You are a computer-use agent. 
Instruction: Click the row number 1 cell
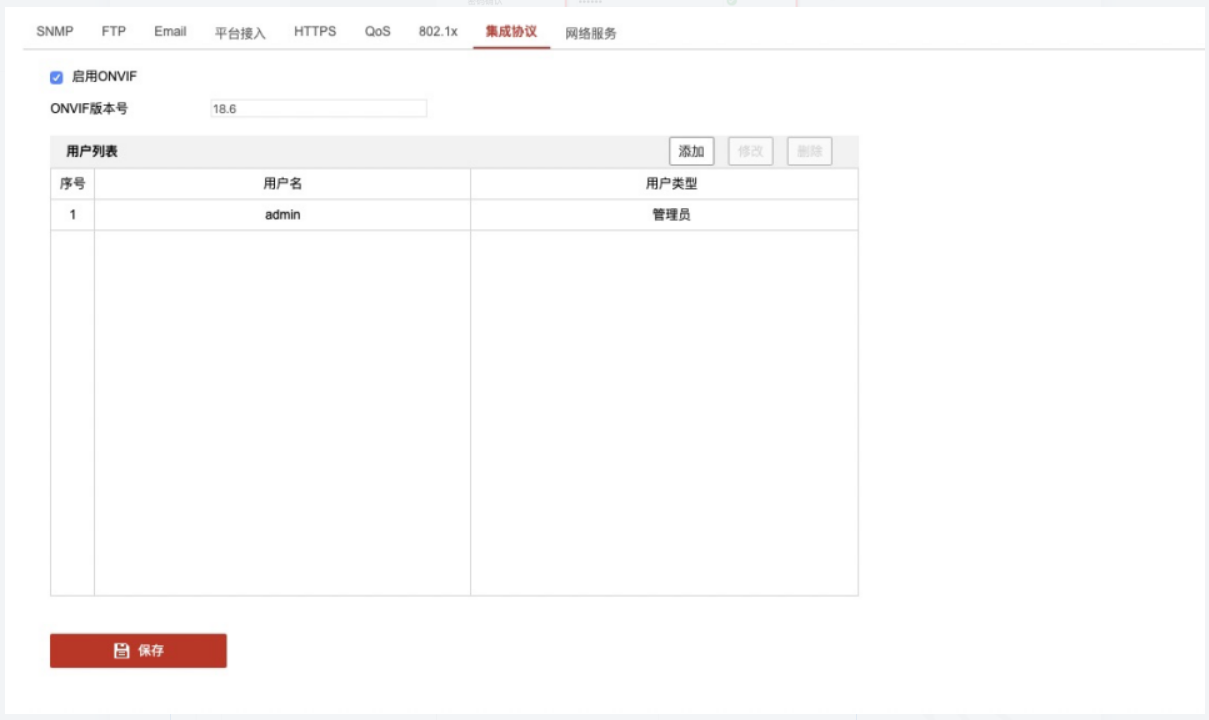pos(72,215)
